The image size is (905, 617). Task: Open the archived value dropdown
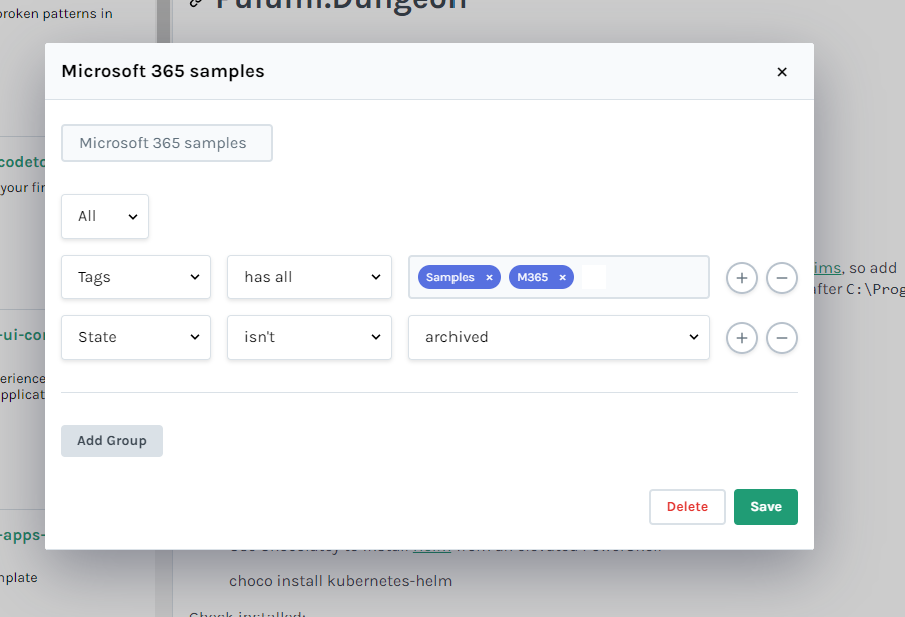tap(558, 338)
